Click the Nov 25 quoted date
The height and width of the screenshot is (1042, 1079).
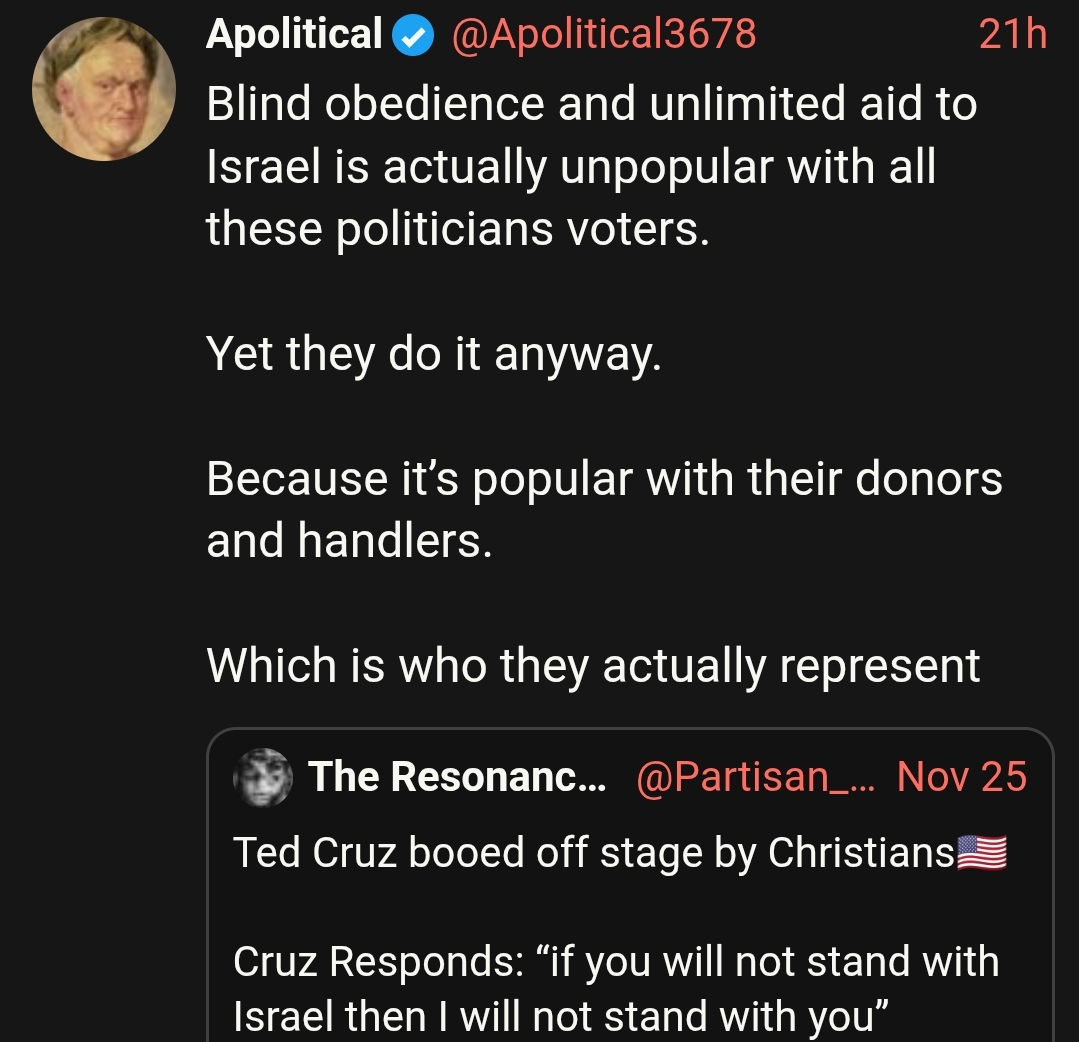962,777
